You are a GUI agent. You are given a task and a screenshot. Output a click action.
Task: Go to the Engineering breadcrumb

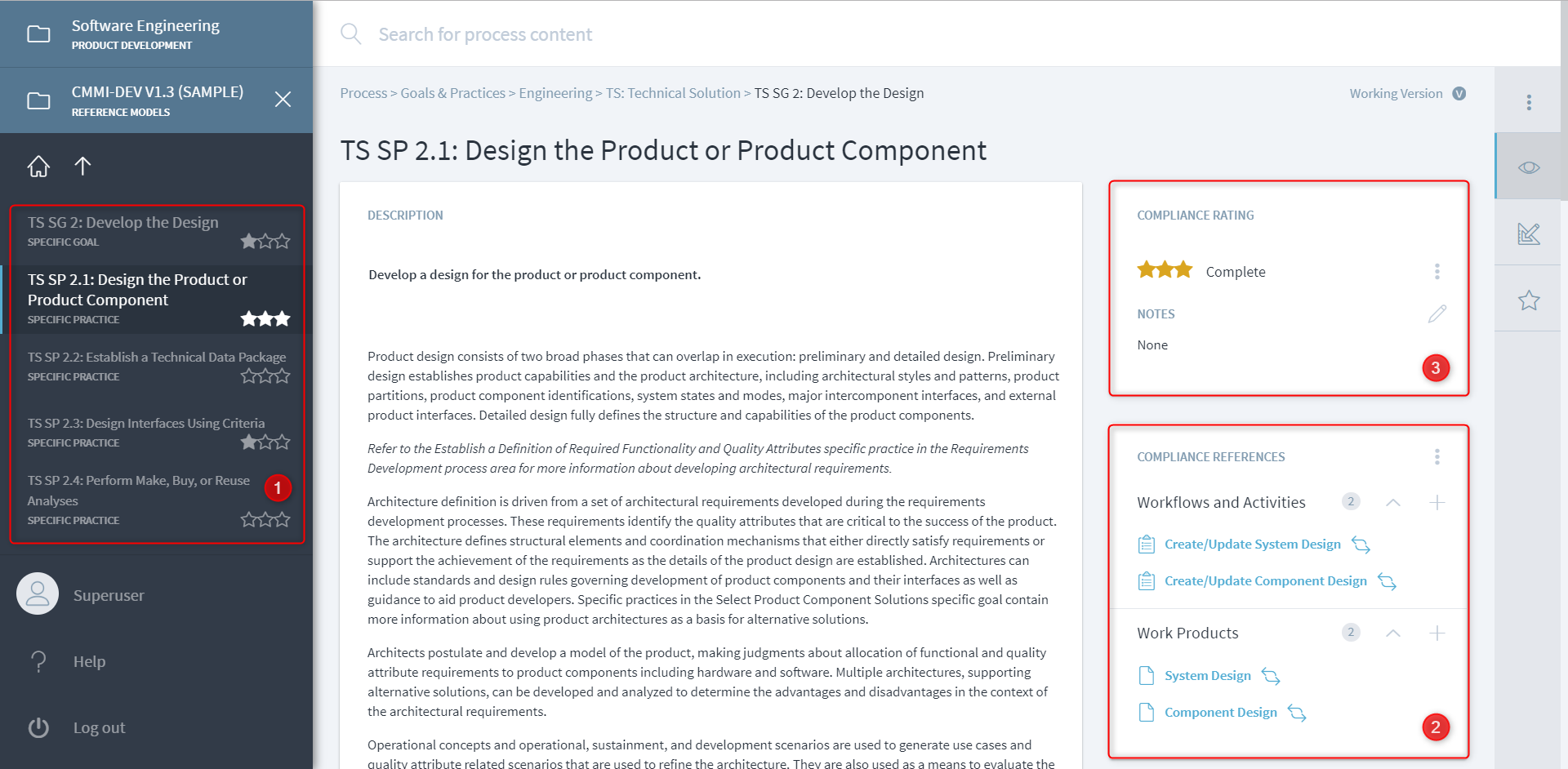click(555, 93)
